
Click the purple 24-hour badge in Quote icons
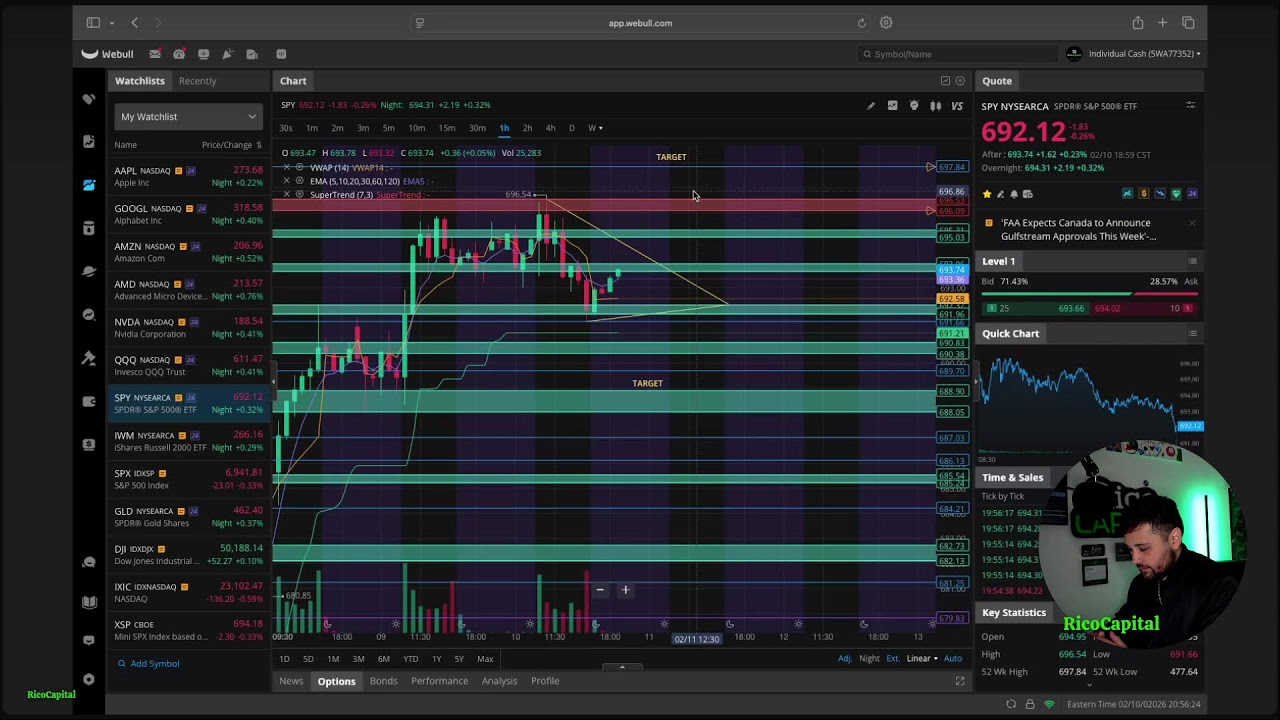(x=1191, y=194)
